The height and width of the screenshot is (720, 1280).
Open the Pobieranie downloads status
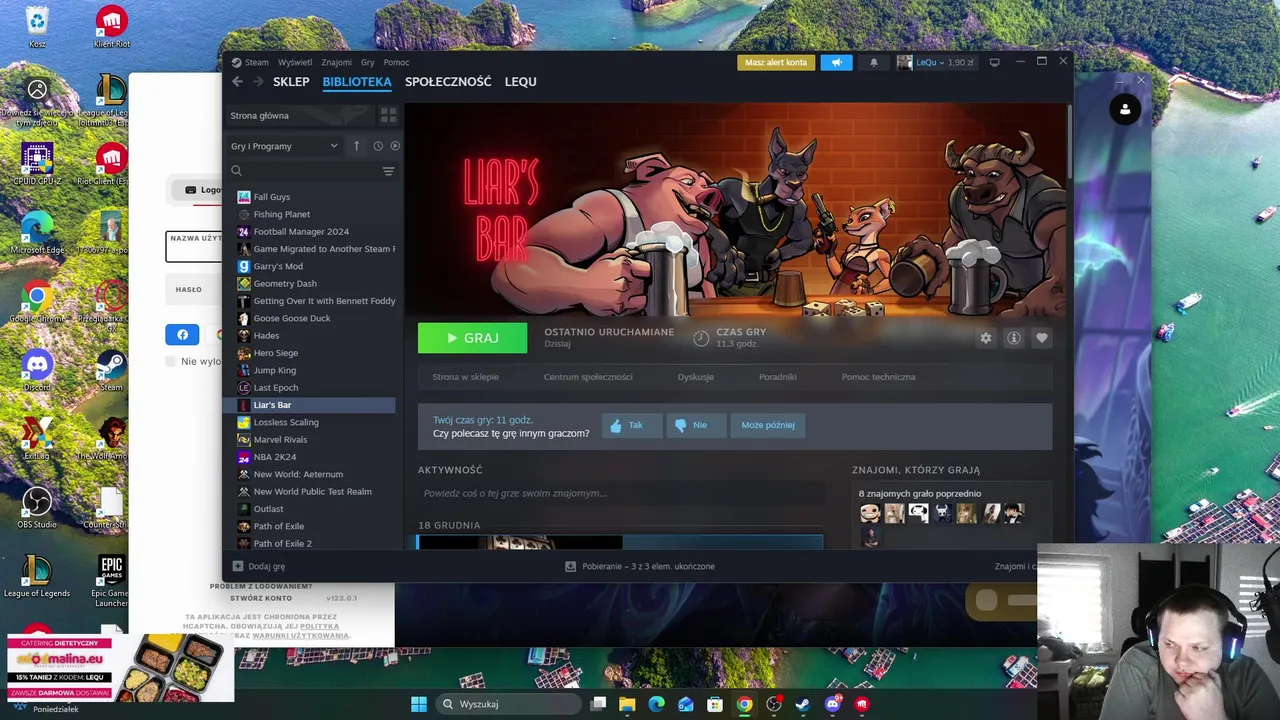click(x=640, y=566)
